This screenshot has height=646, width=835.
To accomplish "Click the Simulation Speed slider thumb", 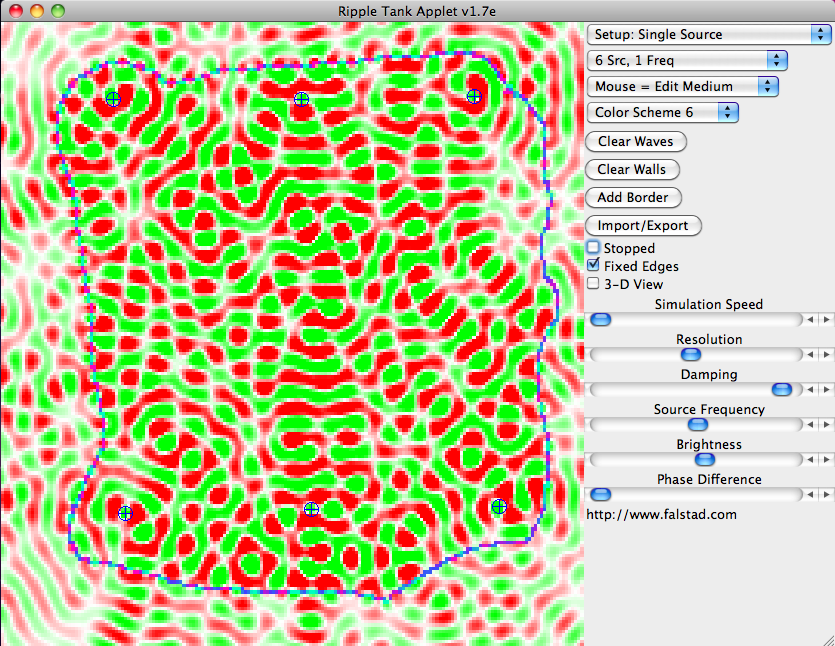I will tap(601, 320).
